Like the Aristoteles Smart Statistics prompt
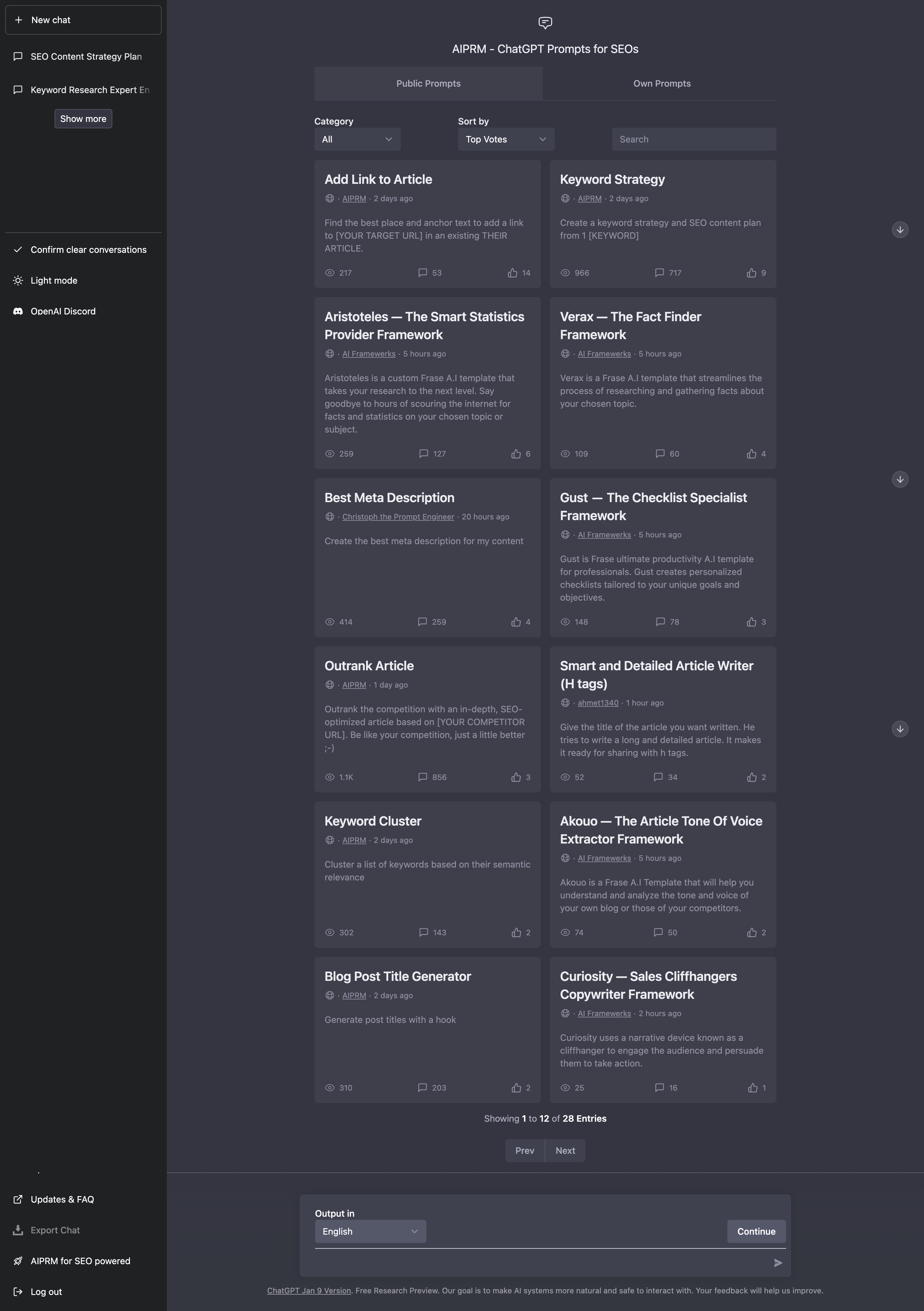924x1311 pixels. tap(516, 454)
